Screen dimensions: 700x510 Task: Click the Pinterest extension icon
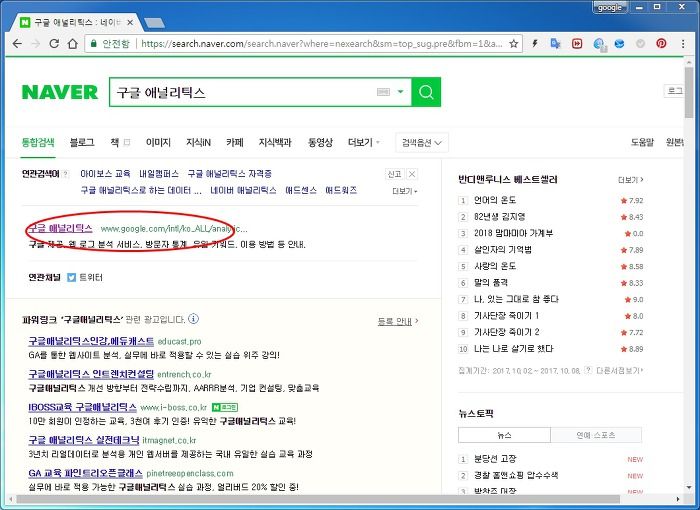pyautogui.click(x=661, y=43)
